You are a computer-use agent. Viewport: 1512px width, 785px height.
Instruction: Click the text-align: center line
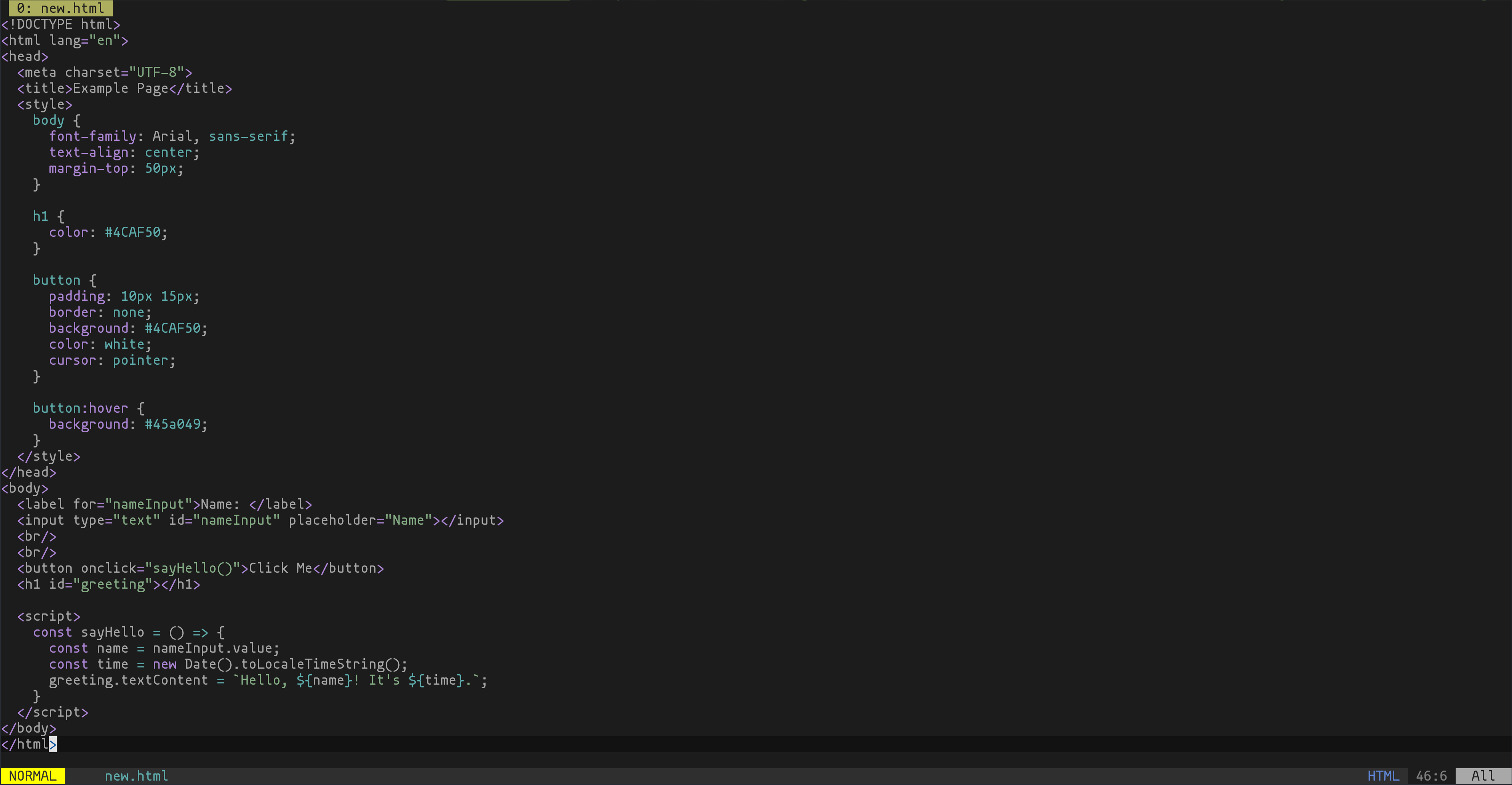[x=124, y=152]
